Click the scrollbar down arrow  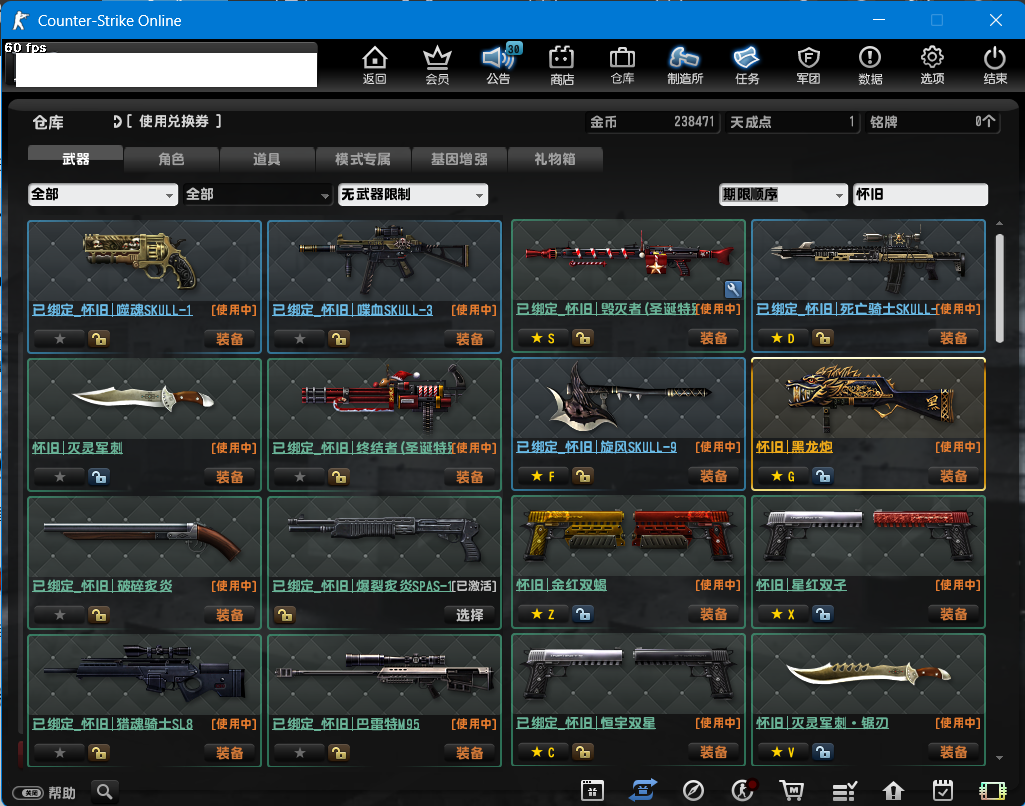click(999, 758)
